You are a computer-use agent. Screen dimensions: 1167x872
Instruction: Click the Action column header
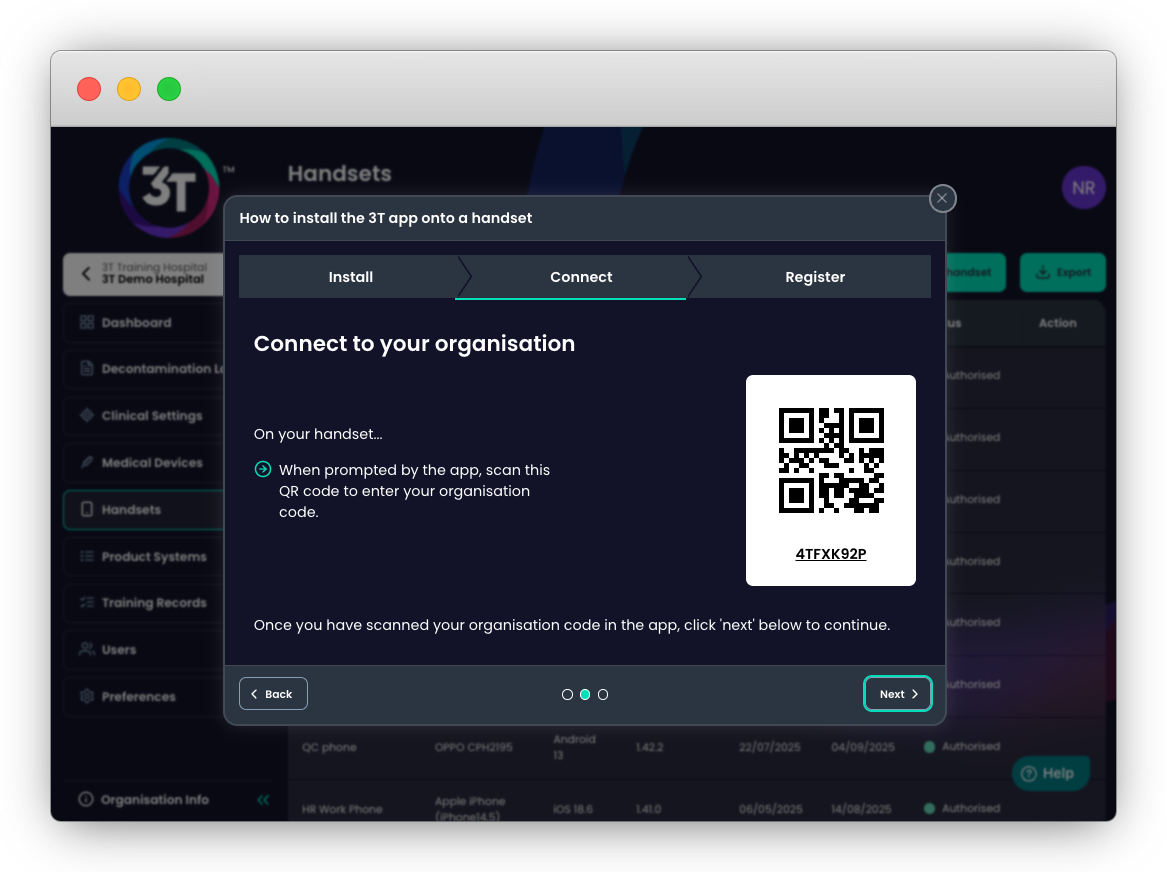(1058, 323)
